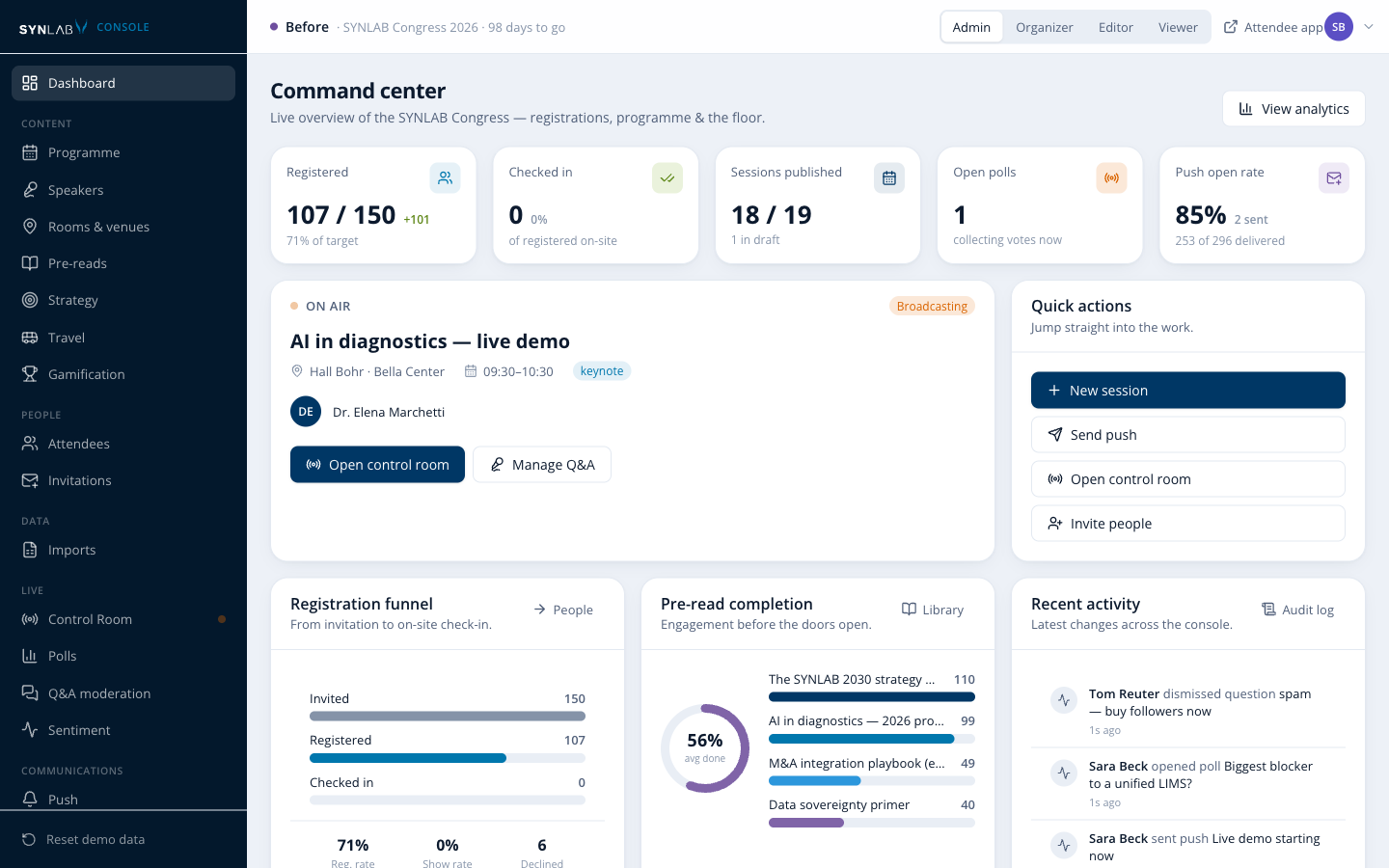Click Send push quick action

(x=1188, y=435)
